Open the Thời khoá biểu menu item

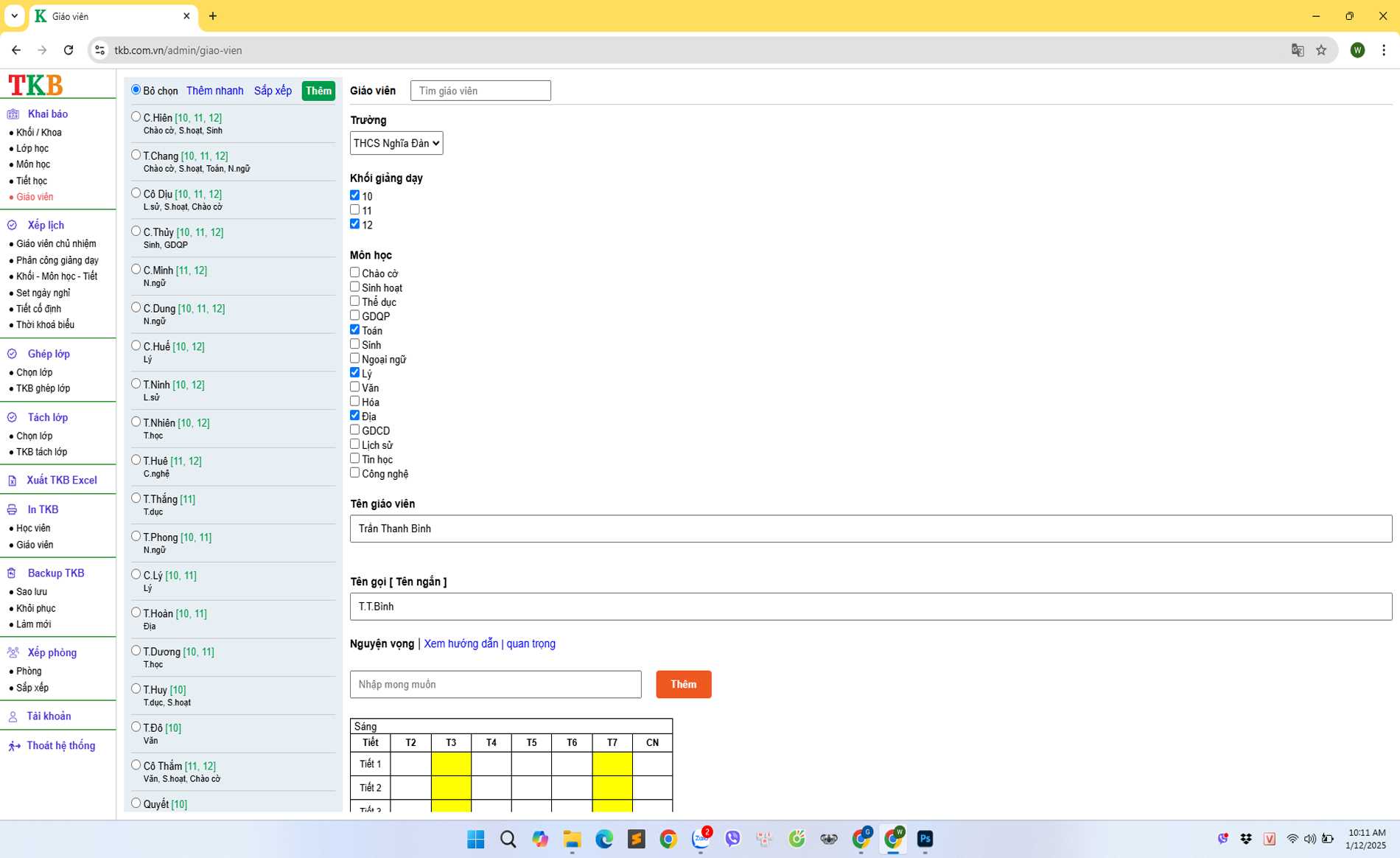point(45,325)
